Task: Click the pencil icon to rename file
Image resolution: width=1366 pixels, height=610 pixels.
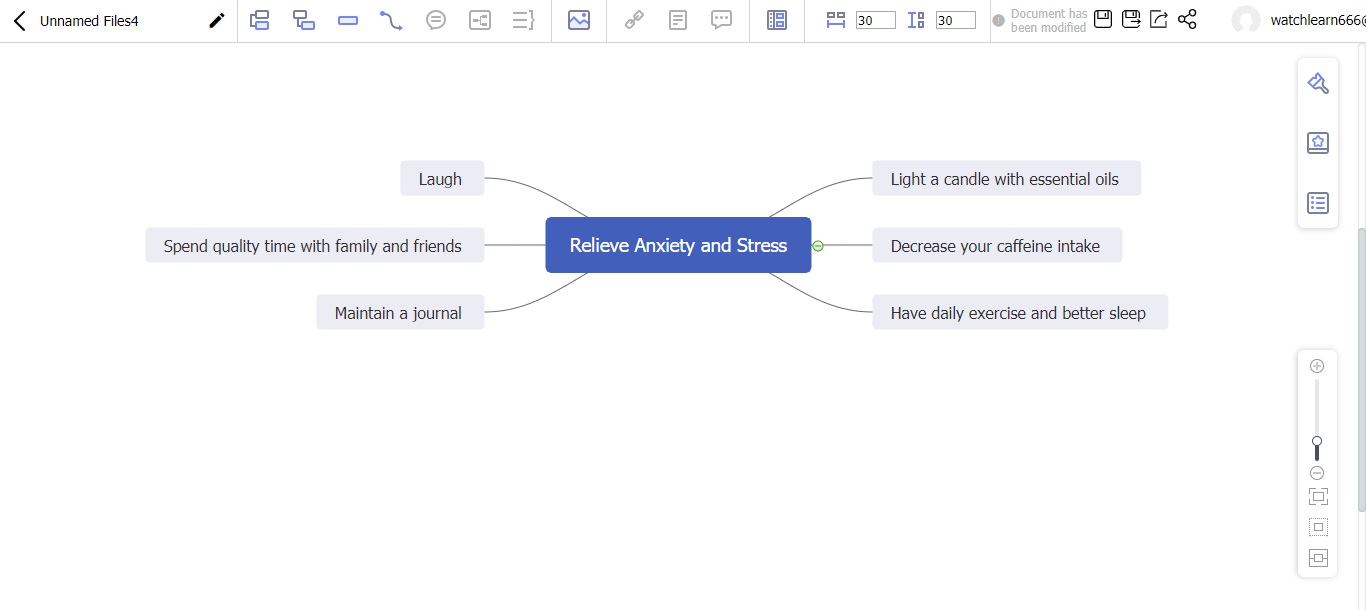Action: tap(216, 21)
